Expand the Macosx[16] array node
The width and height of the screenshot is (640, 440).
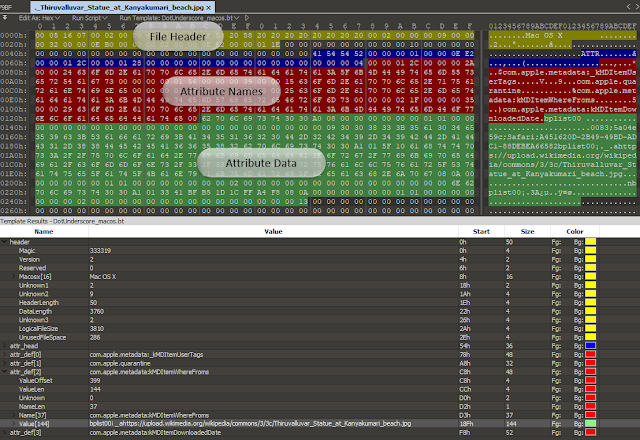13,276
